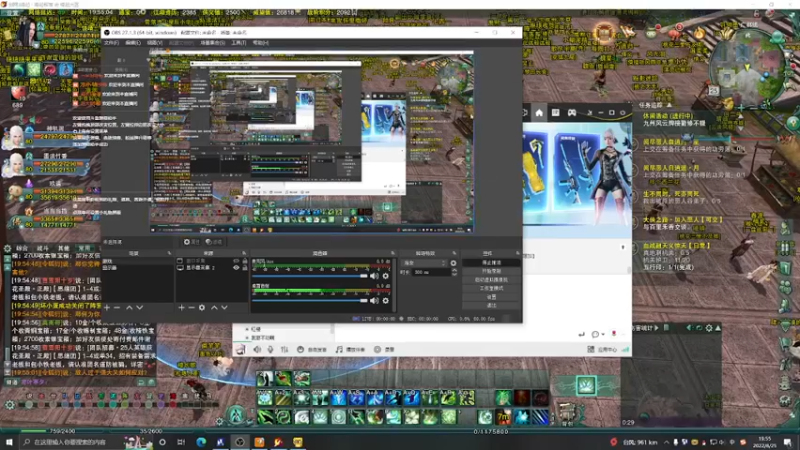Adjust first mixer channel volume slider

(310, 276)
